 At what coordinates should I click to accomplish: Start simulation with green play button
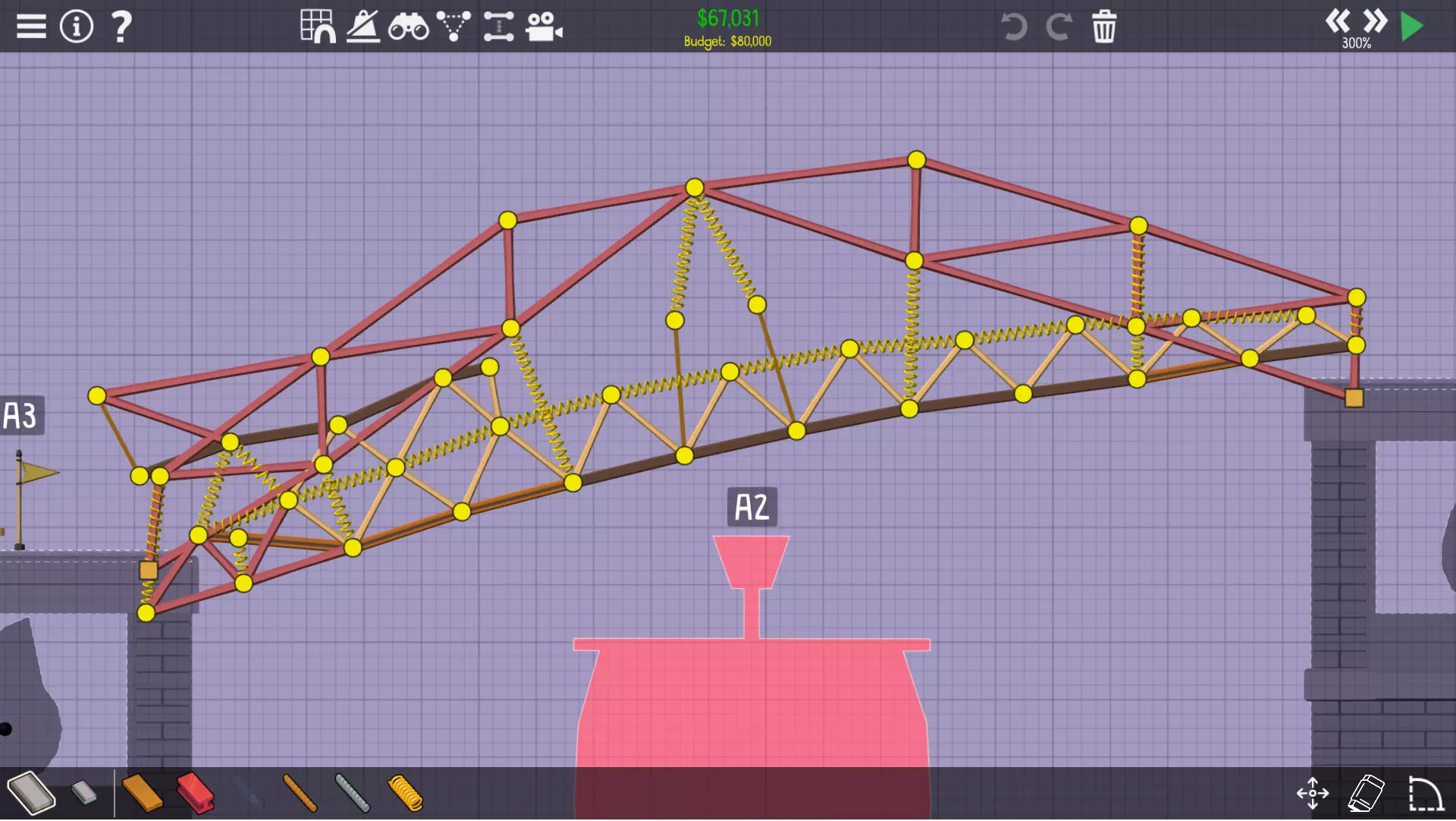[x=1412, y=27]
